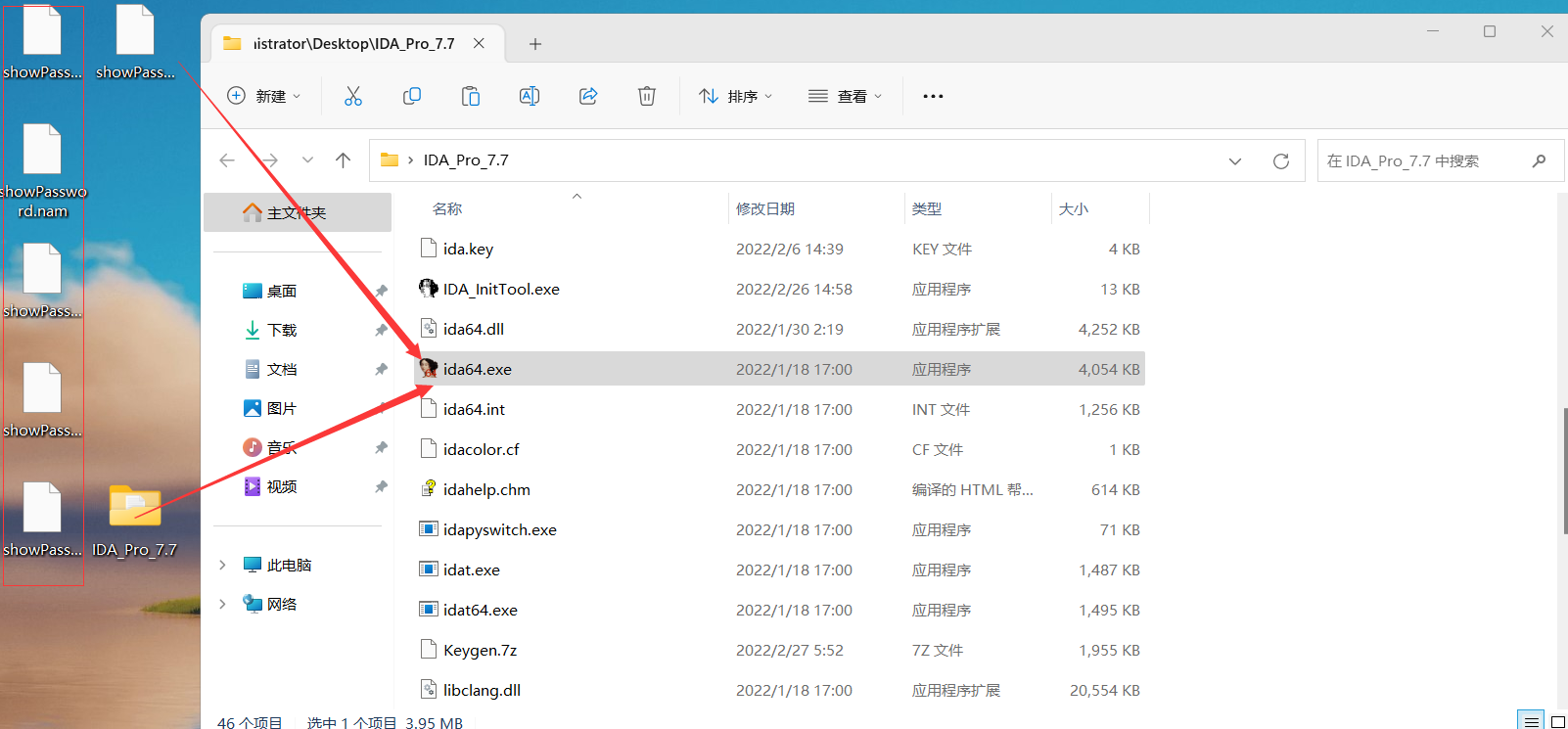1568x729 pixels.
Task: Select the idat64.exe file icon
Action: (429, 610)
